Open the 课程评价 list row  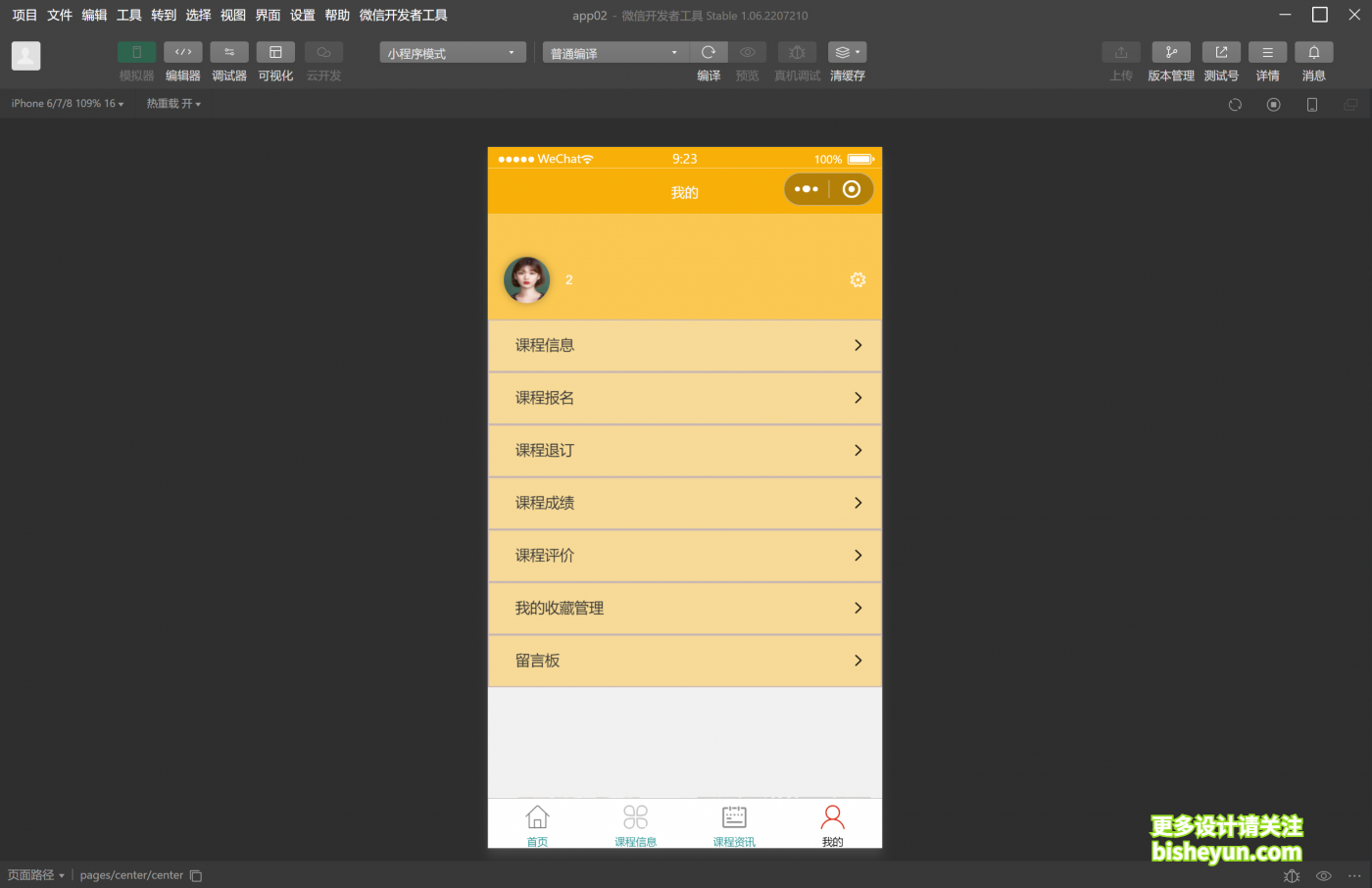click(685, 556)
